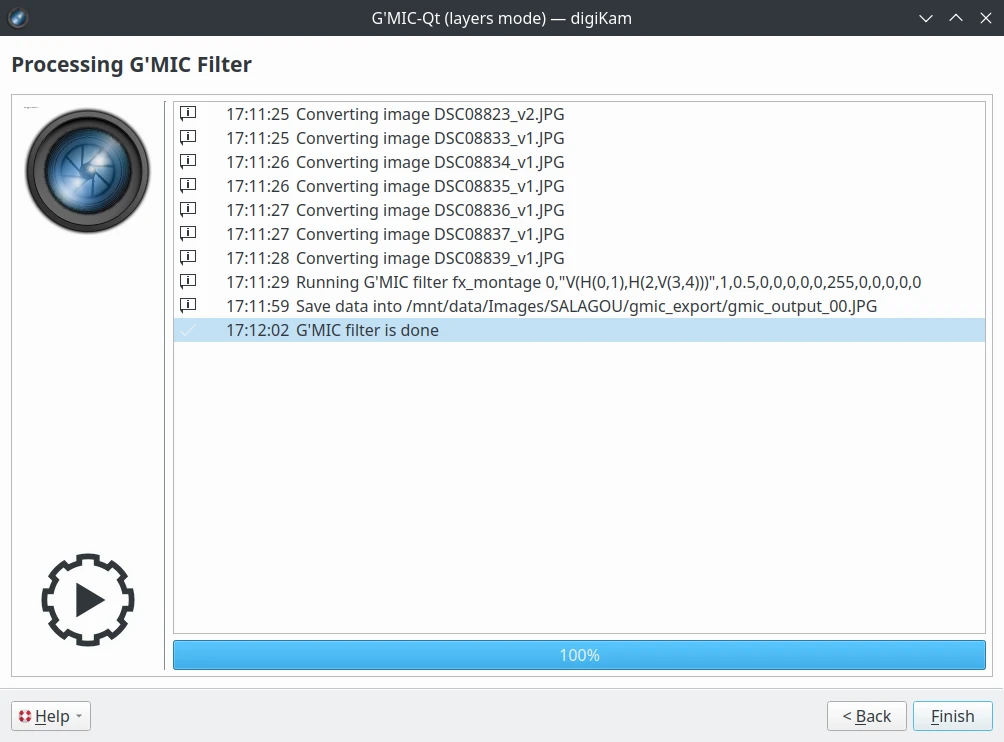Image resolution: width=1004 pixels, height=742 pixels.
Task: Click checkmark icon beside G'MIC filter is done
Action: tap(187, 330)
